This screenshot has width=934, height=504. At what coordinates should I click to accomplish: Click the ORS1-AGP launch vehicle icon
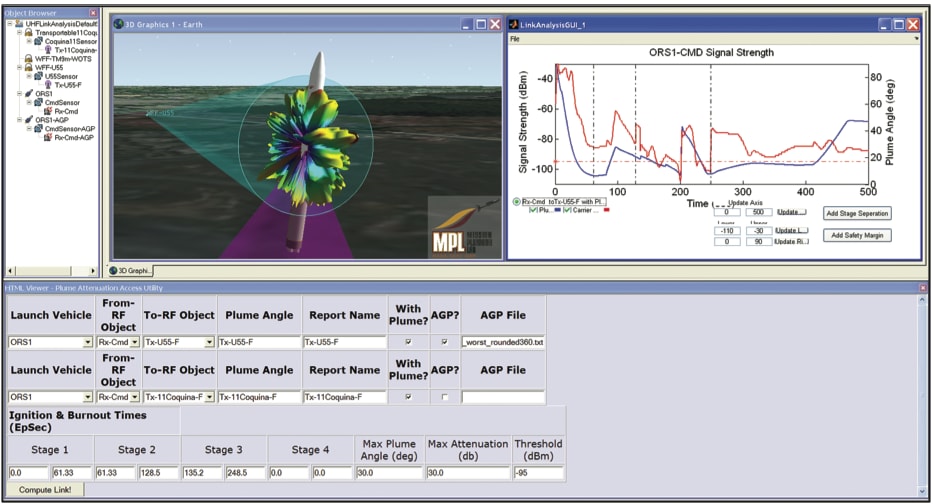28,120
